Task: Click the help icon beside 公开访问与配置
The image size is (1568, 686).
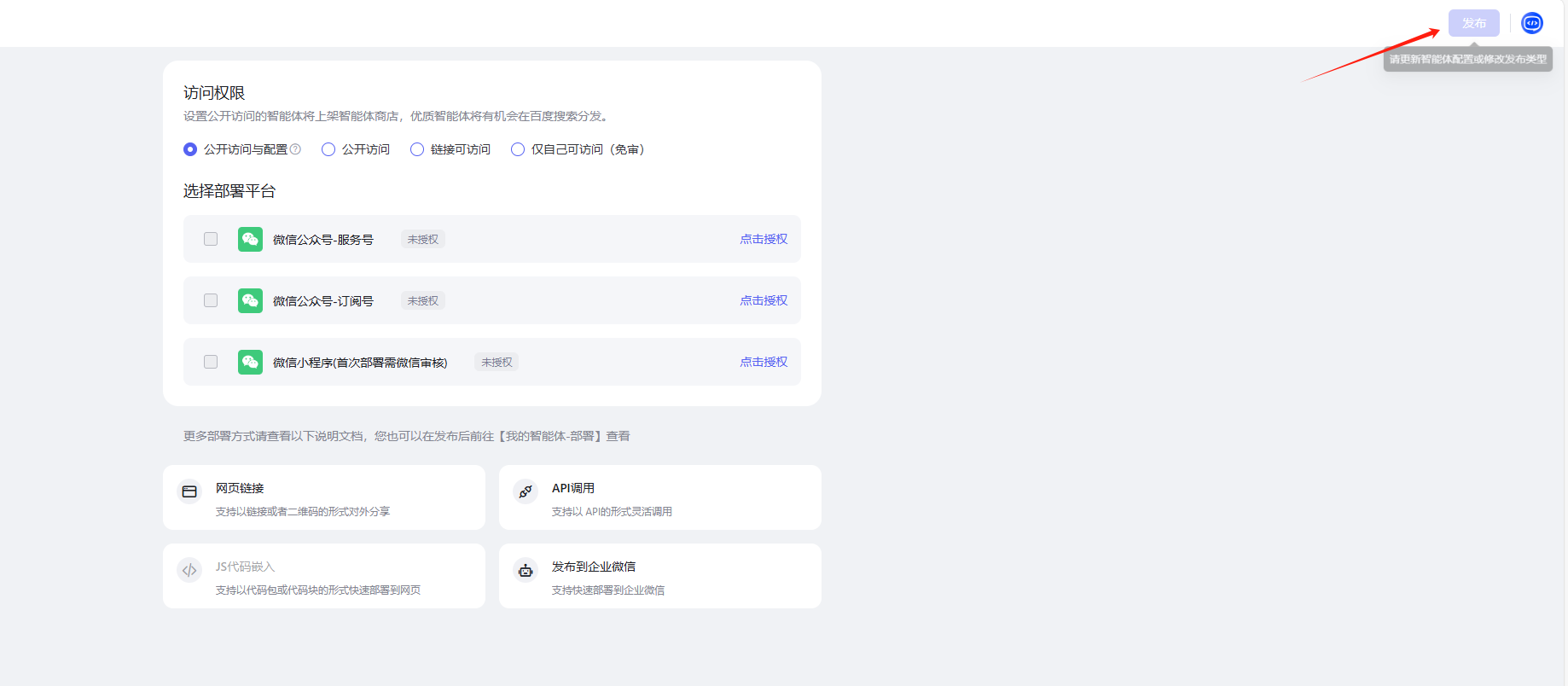Action: [296, 149]
